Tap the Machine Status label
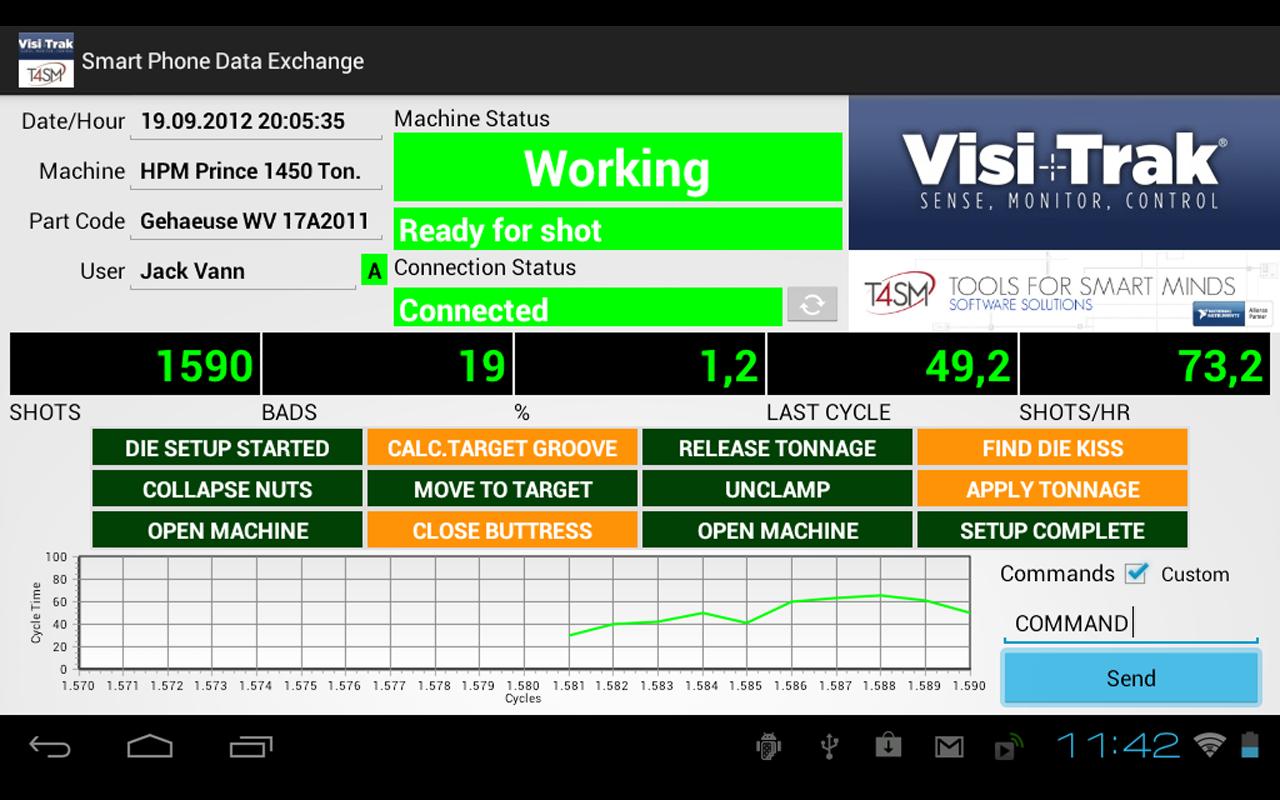This screenshot has width=1280, height=800. coord(472,118)
